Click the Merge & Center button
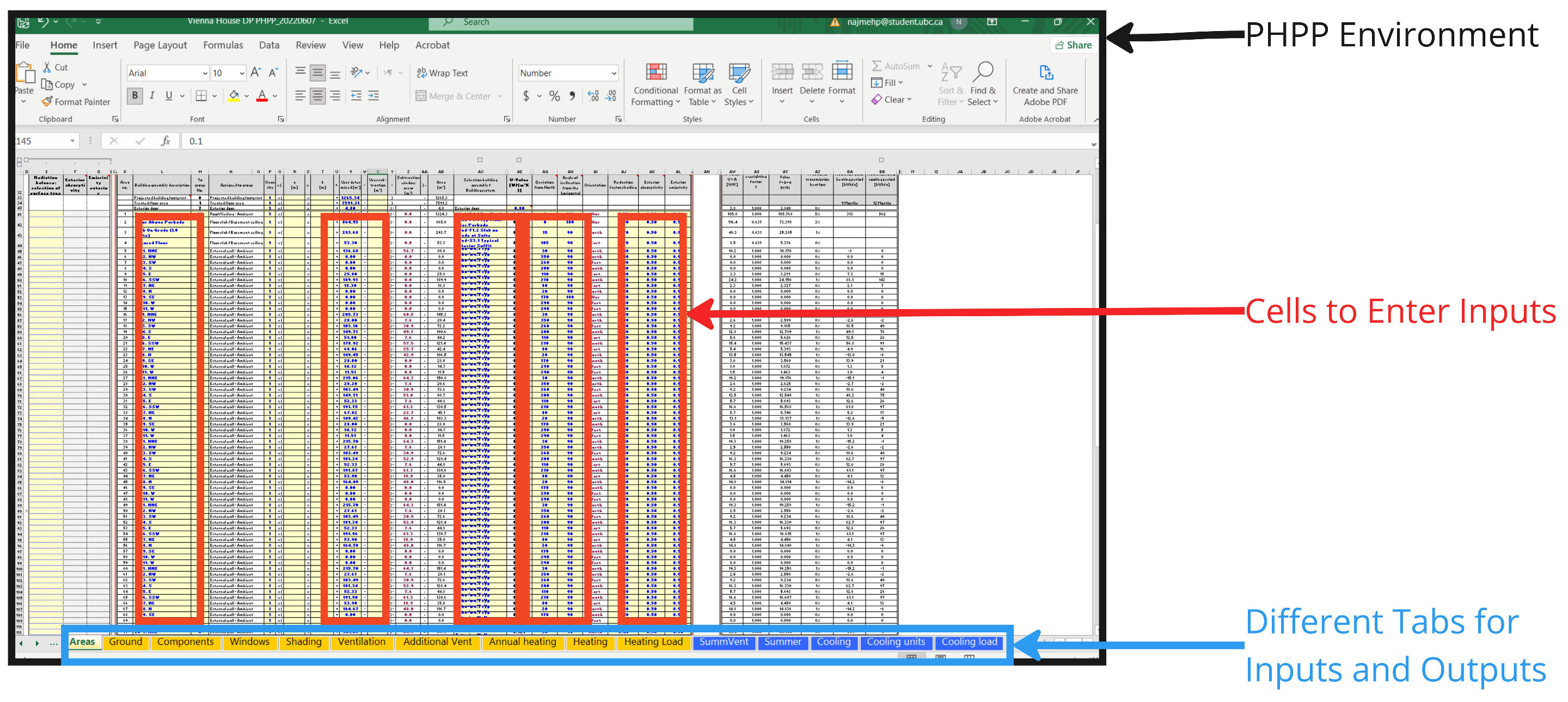The height and width of the screenshot is (702, 1568). click(454, 96)
